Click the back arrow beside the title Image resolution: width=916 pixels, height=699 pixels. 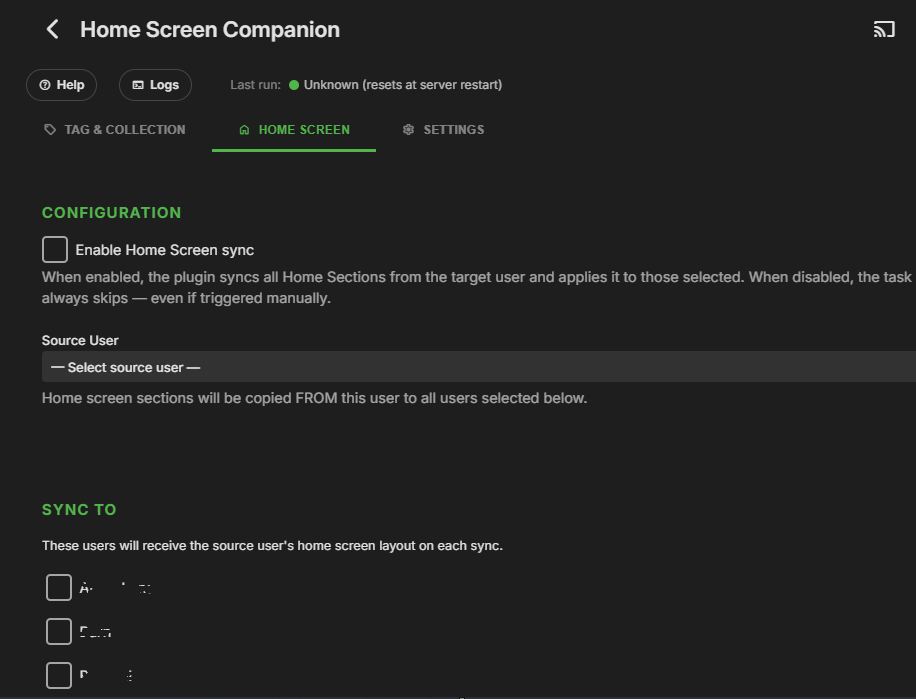click(53, 29)
